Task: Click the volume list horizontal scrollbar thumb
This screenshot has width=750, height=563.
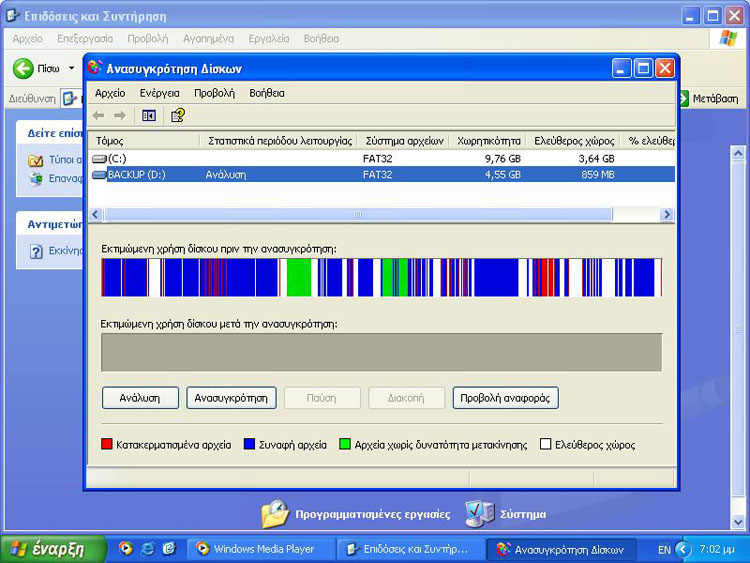Action: tap(358, 214)
